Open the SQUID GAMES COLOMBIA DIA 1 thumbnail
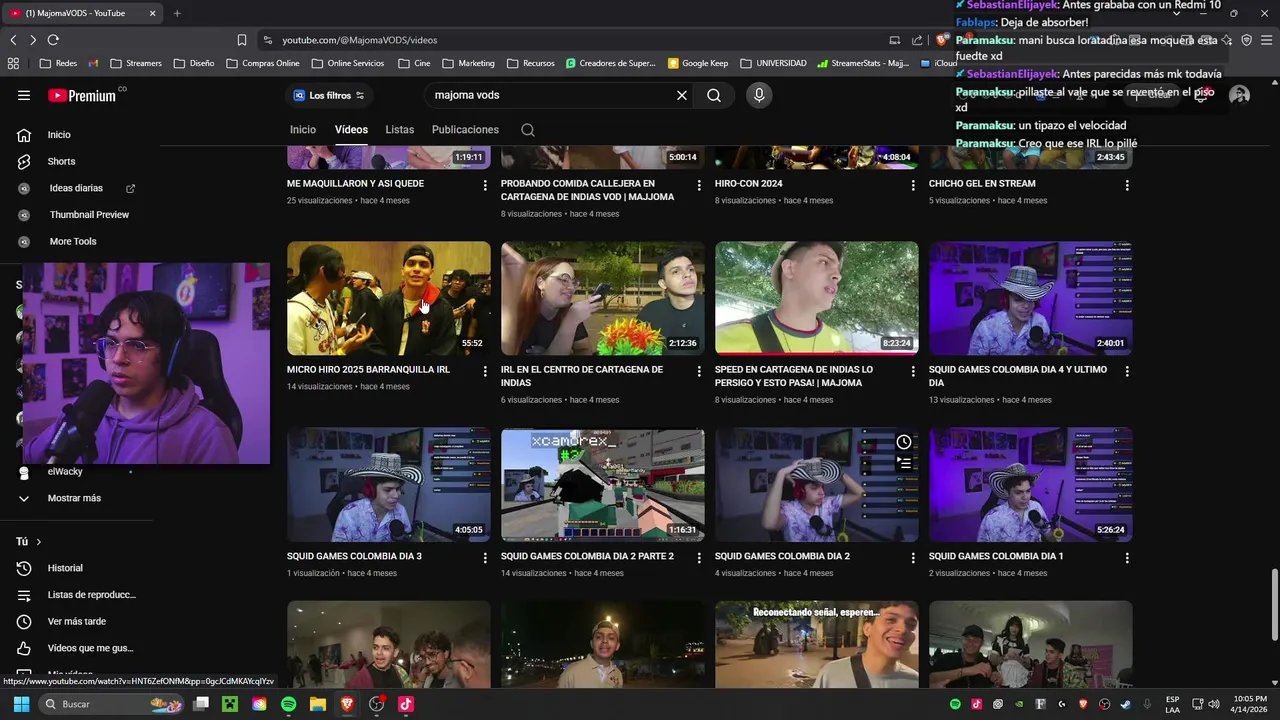The width and height of the screenshot is (1280, 720). (x=1031, y=485)
